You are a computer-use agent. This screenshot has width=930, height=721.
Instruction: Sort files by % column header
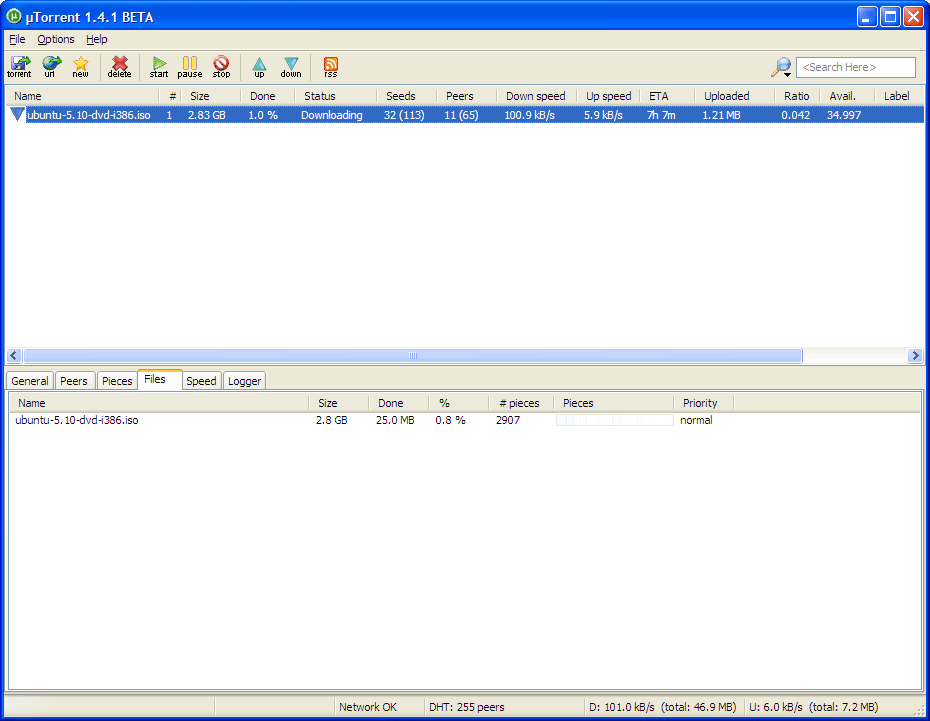tap(458, 403)
